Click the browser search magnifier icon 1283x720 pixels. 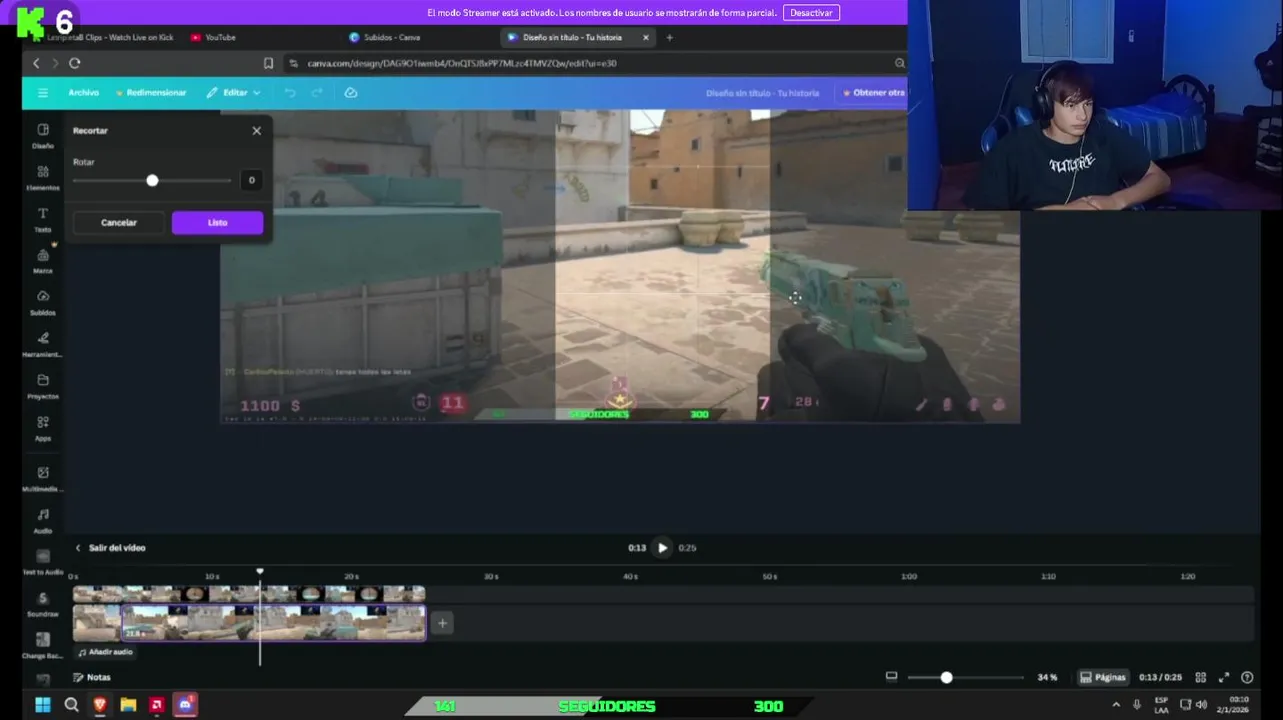[x=899, y=63]
